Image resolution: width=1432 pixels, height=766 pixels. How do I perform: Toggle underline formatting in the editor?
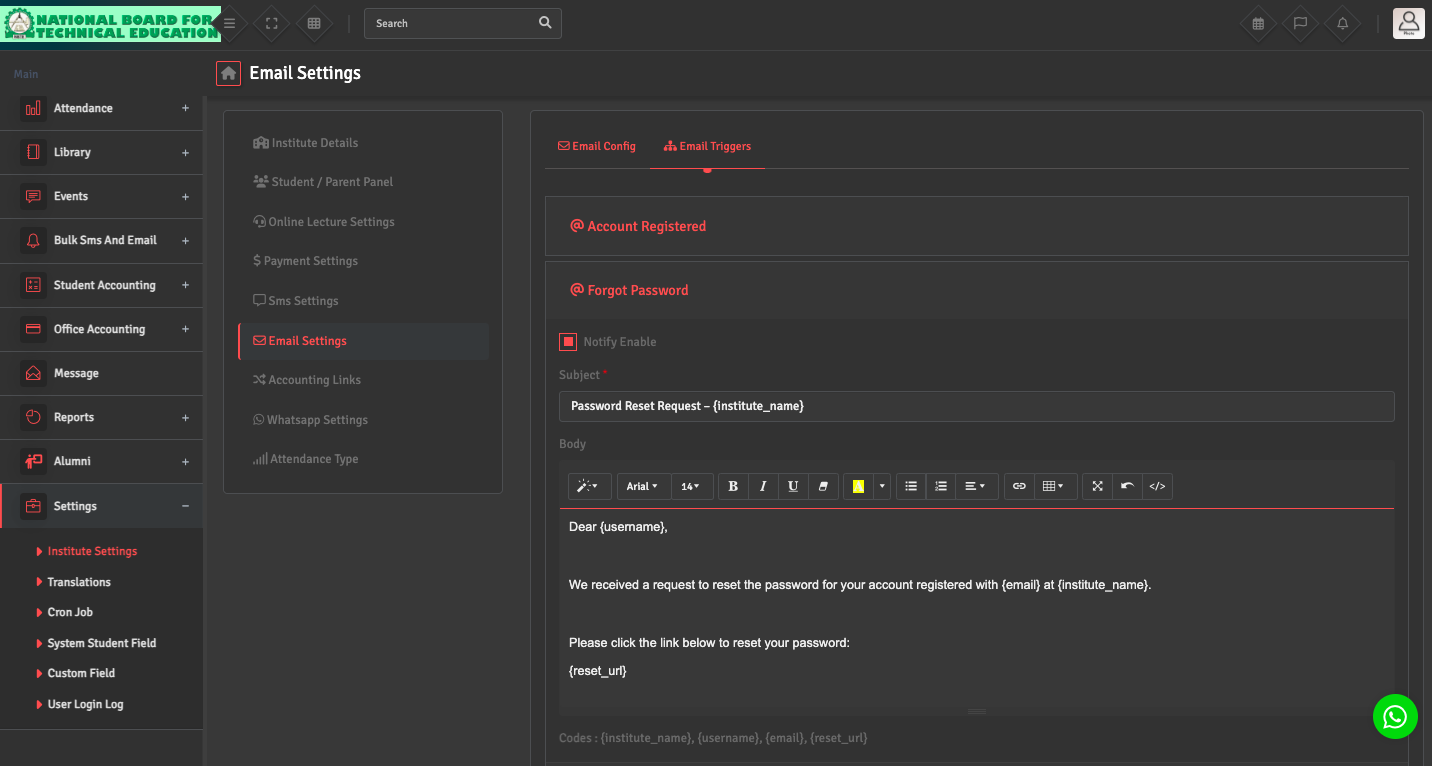(x=793, y=486)
